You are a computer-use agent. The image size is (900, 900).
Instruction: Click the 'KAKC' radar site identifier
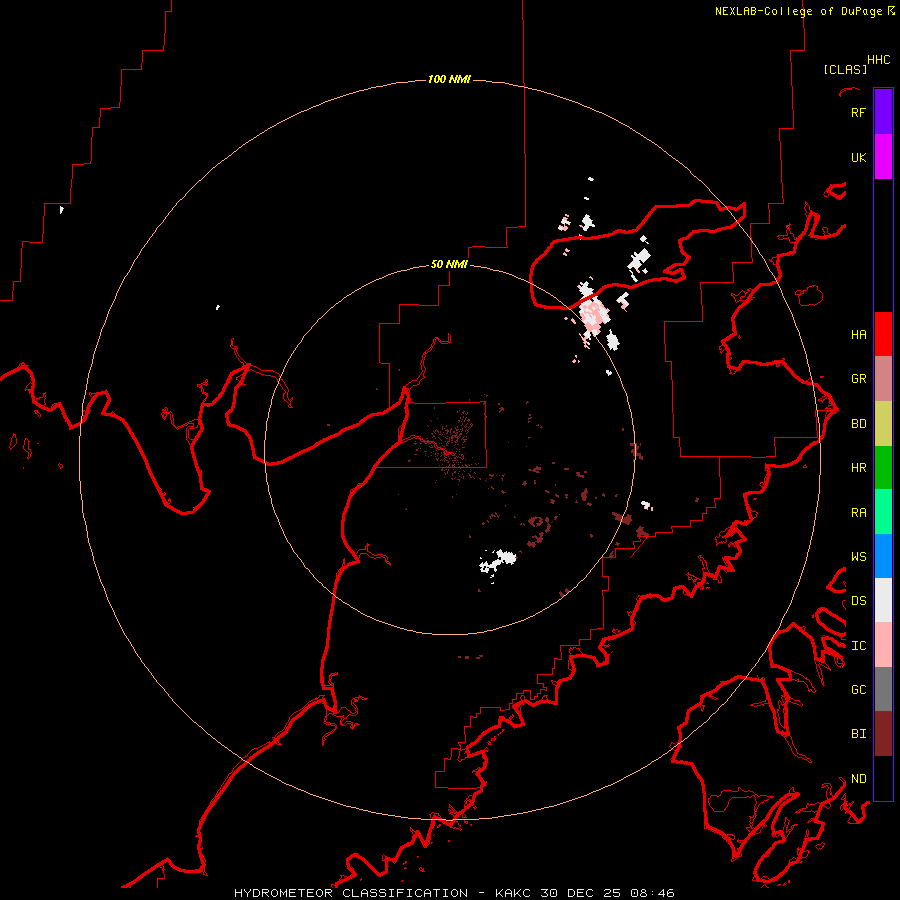coord(513,893)
